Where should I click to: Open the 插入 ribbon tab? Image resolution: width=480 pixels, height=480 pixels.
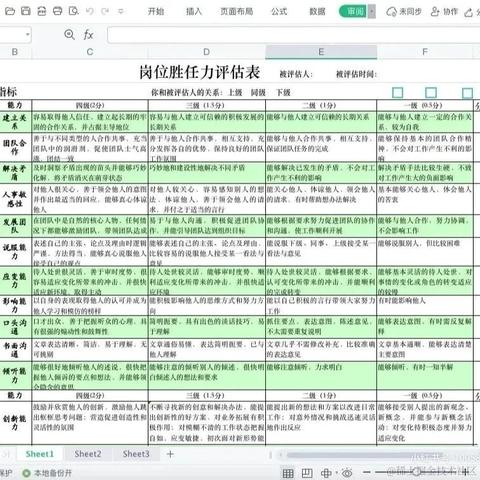[194, 12]
